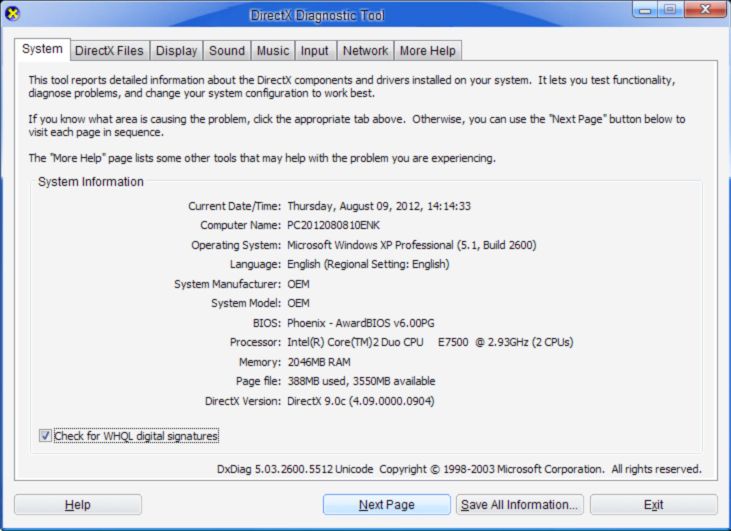Click Save All Information button
The image size is (731, 531).
tap(519, 504)
